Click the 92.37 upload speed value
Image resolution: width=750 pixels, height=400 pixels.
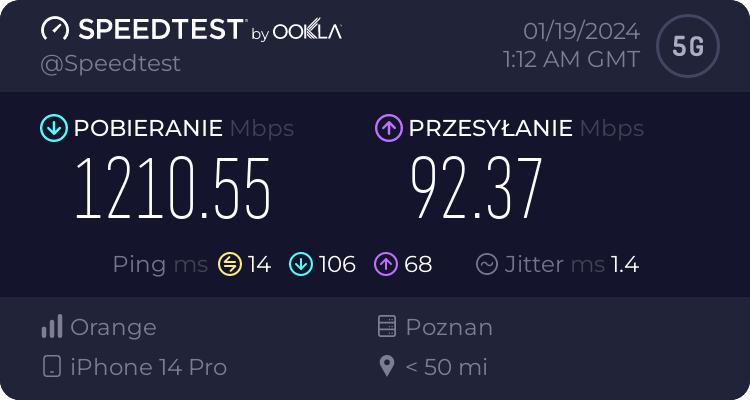click(476, 188)
